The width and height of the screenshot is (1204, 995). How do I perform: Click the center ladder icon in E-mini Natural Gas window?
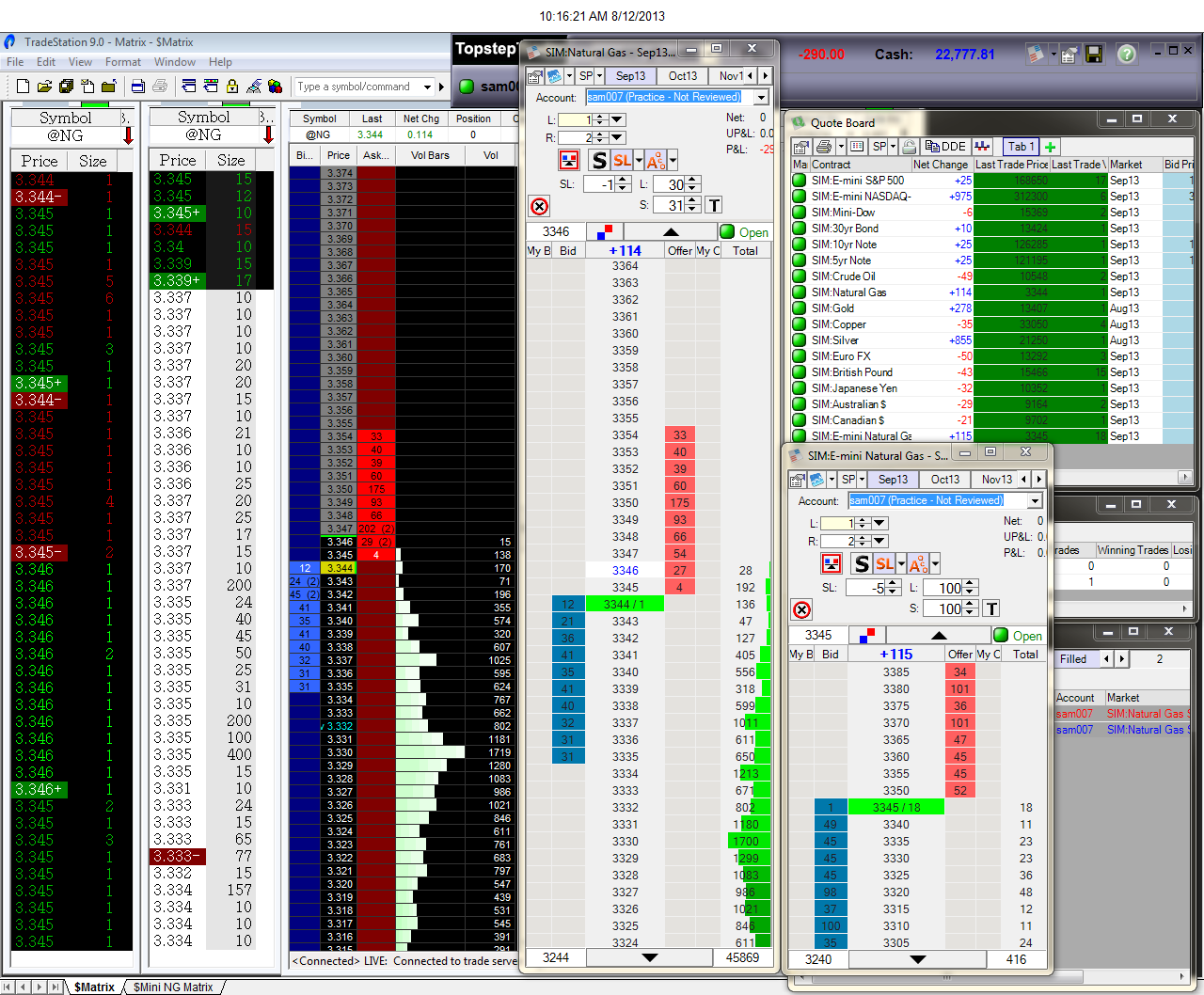tap(832, 563)
